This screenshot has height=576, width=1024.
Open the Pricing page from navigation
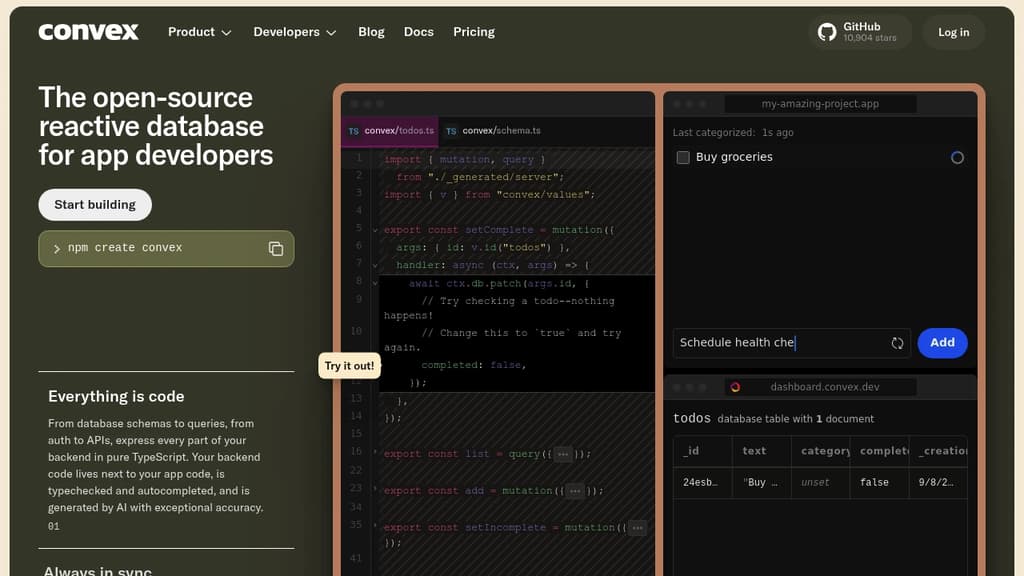(473, 32)
